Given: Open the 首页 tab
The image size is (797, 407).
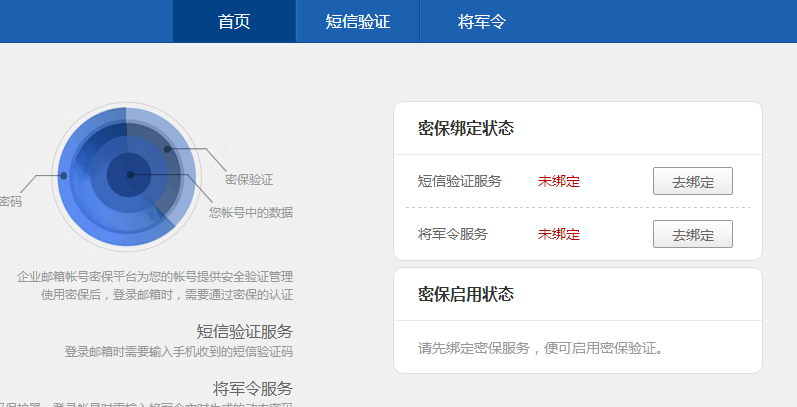Looking at the screenshot, I should [x=234, y=22].
